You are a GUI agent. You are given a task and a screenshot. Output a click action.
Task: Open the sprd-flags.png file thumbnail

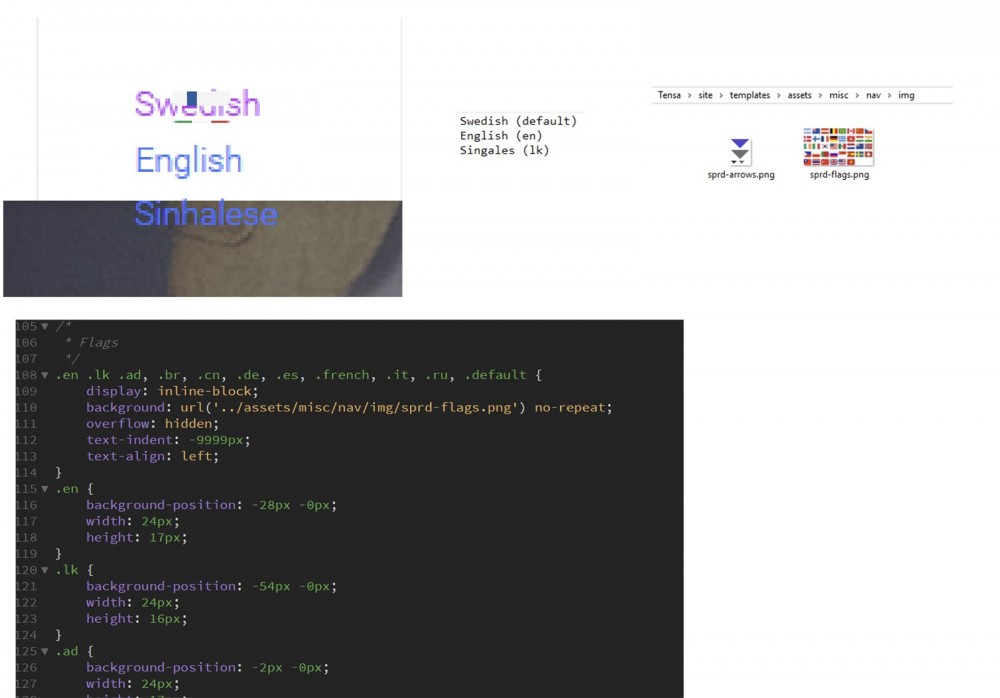click(838, 147)
